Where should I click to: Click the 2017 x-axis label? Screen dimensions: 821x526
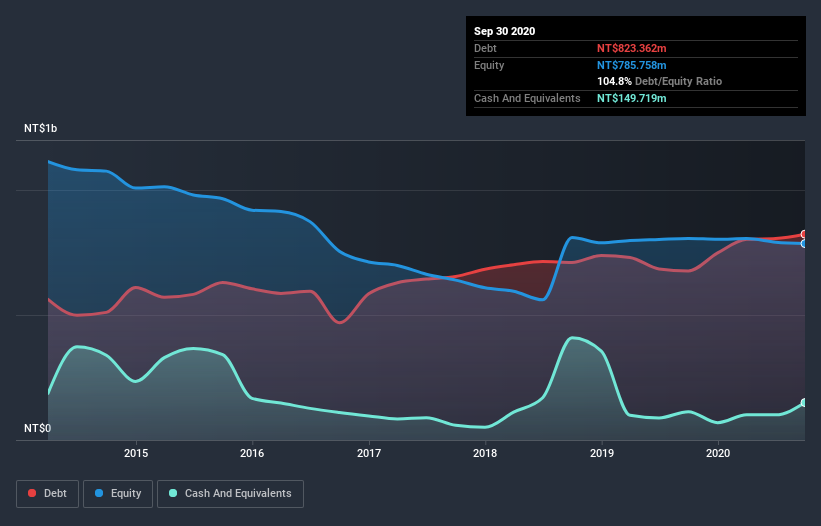point(369,453)
